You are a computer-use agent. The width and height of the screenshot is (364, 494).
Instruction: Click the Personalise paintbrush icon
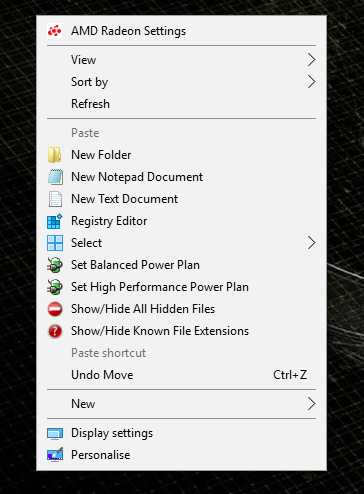tap(55, 455)
